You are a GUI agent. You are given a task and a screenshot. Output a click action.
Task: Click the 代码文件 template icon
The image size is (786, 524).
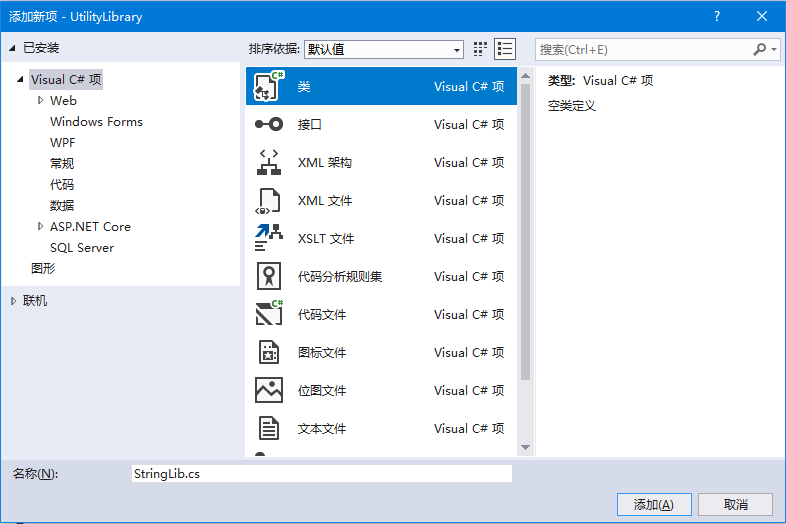pyautogui.click(x=269, y=315)
